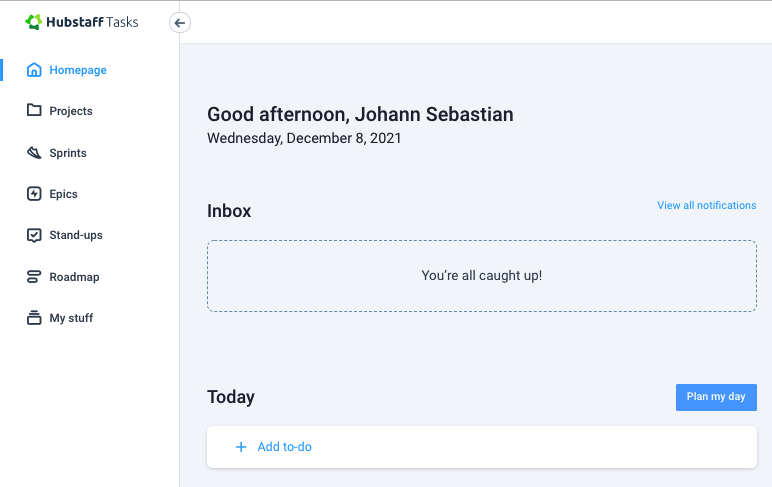Open the Homepage menu item

78,70
